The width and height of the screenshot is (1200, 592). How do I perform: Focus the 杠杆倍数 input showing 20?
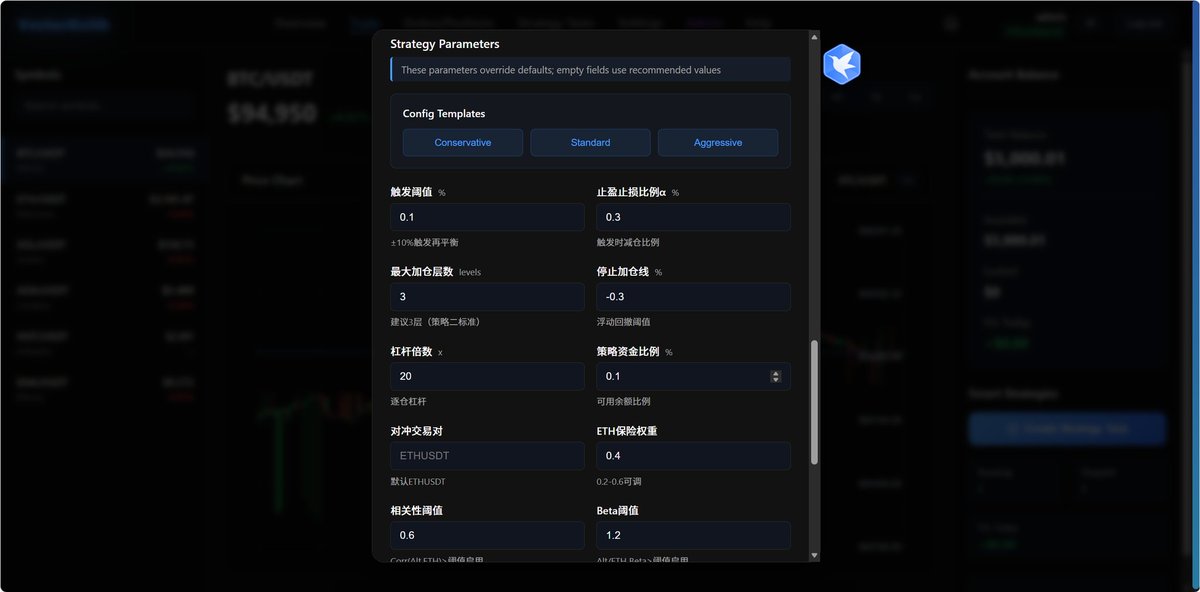point(487,376)
